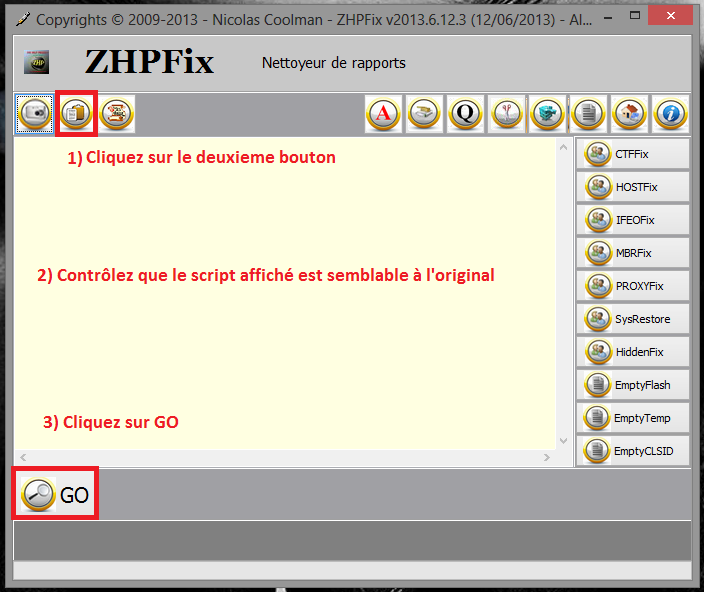Click the blue info toolbar button
This screenshot has height=592, width=704.
coord(670,114)
